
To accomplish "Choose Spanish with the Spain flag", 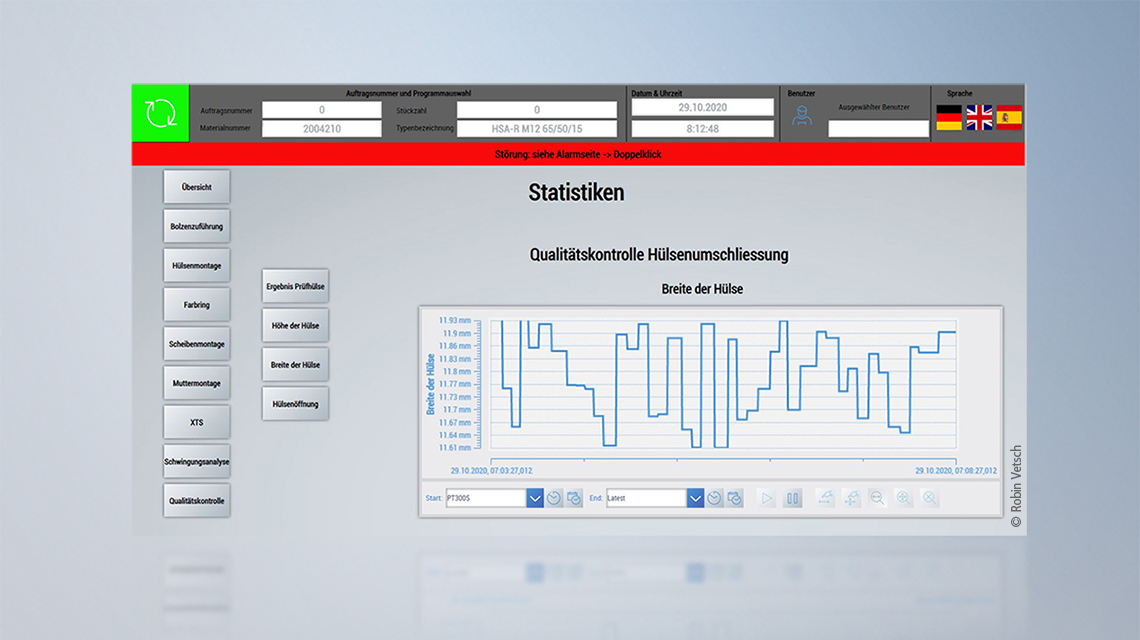I will (x=1009, y=118).
